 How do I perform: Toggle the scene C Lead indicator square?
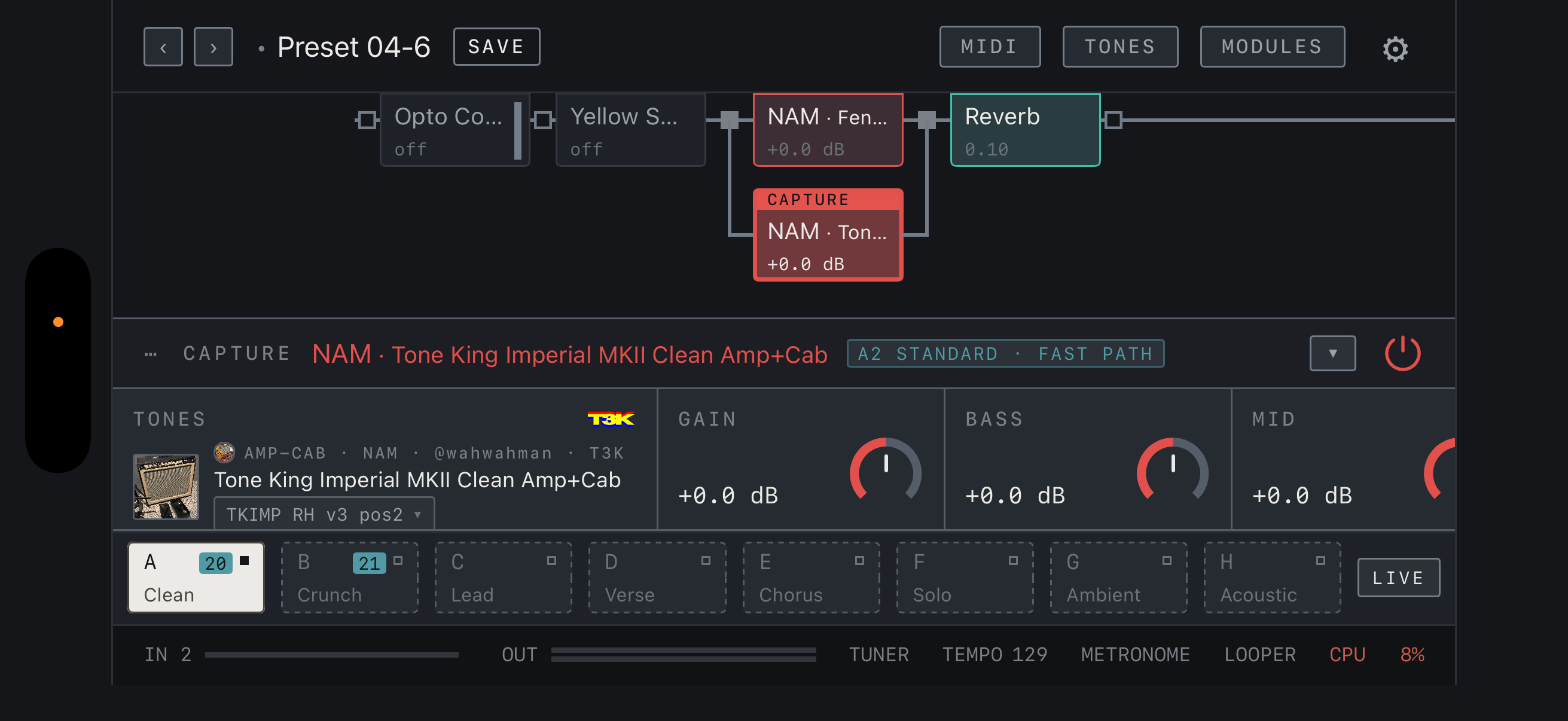pos(551,560)
